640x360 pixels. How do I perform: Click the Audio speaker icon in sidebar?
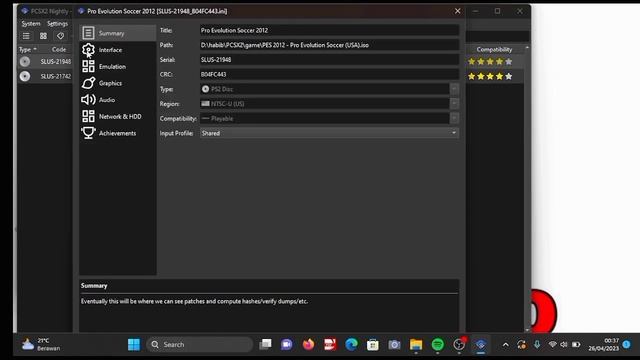[88, 100]
